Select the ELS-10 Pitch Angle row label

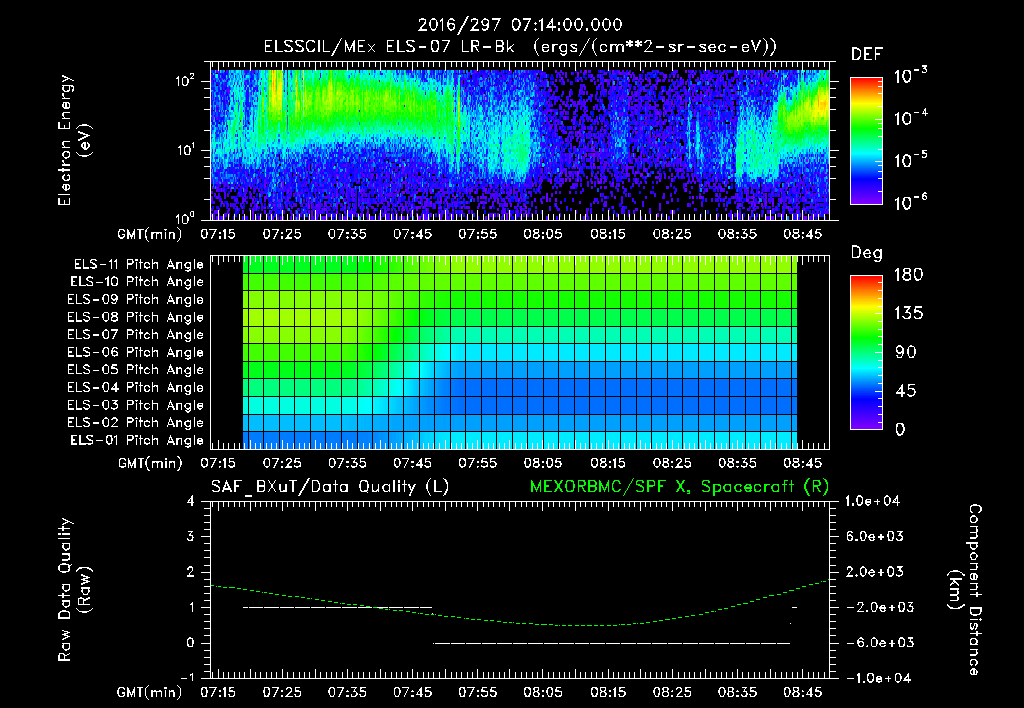137,282
